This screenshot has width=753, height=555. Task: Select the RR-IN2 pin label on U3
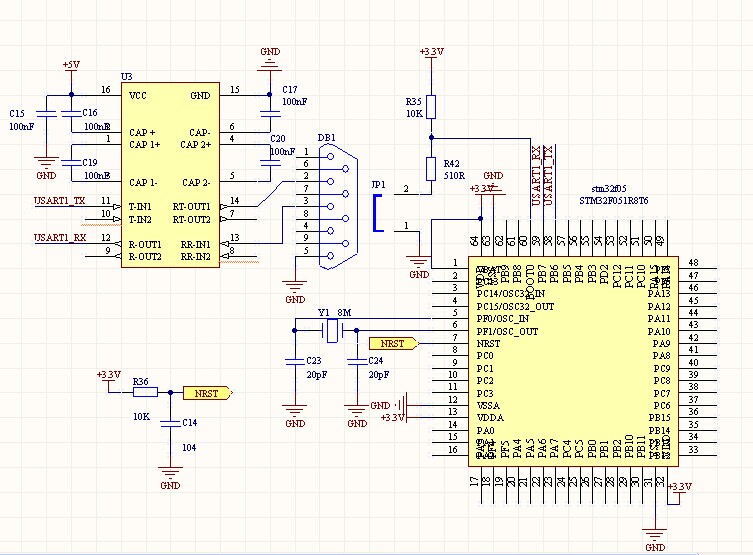195,257
